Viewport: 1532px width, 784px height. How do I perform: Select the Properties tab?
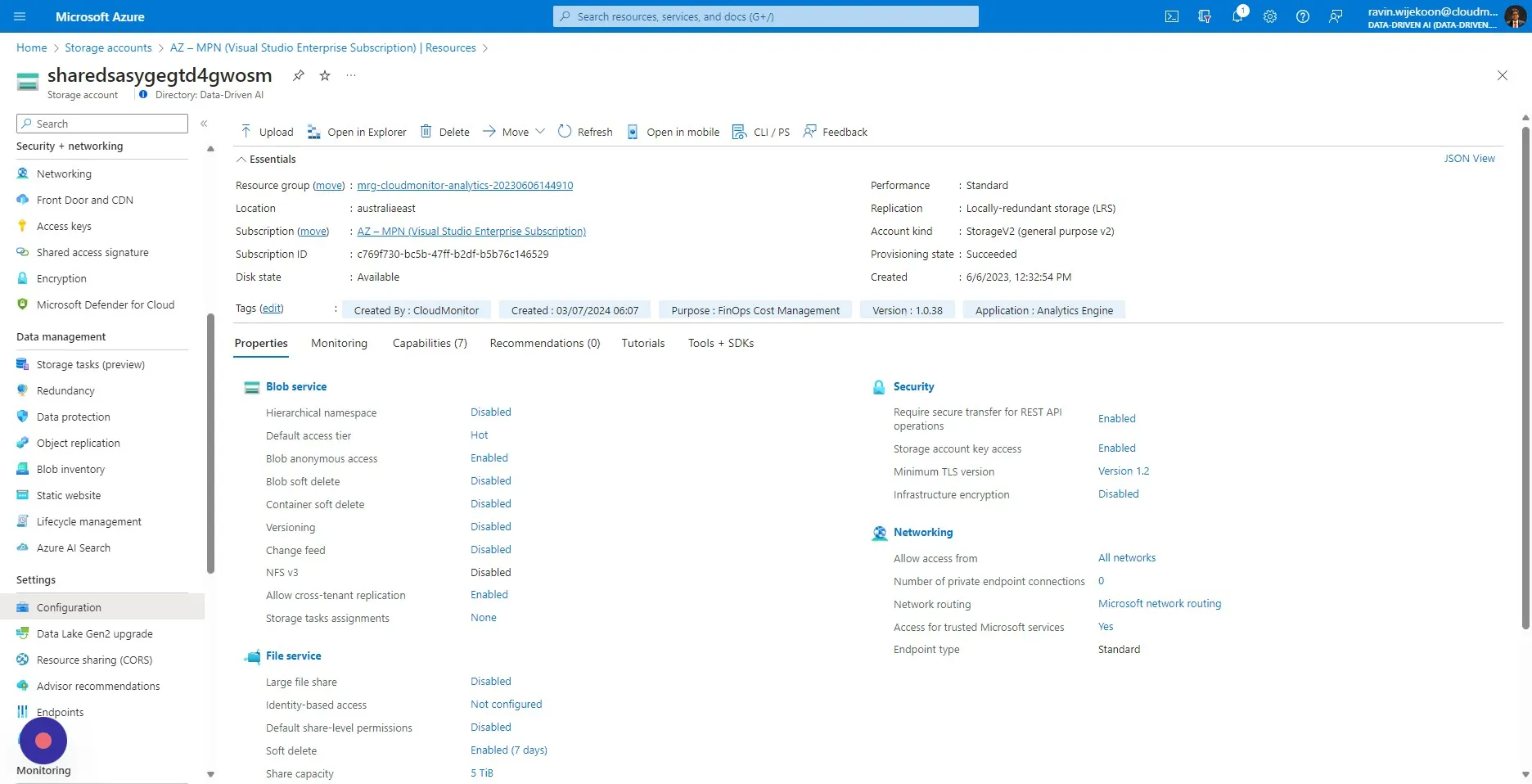point(261,343)
